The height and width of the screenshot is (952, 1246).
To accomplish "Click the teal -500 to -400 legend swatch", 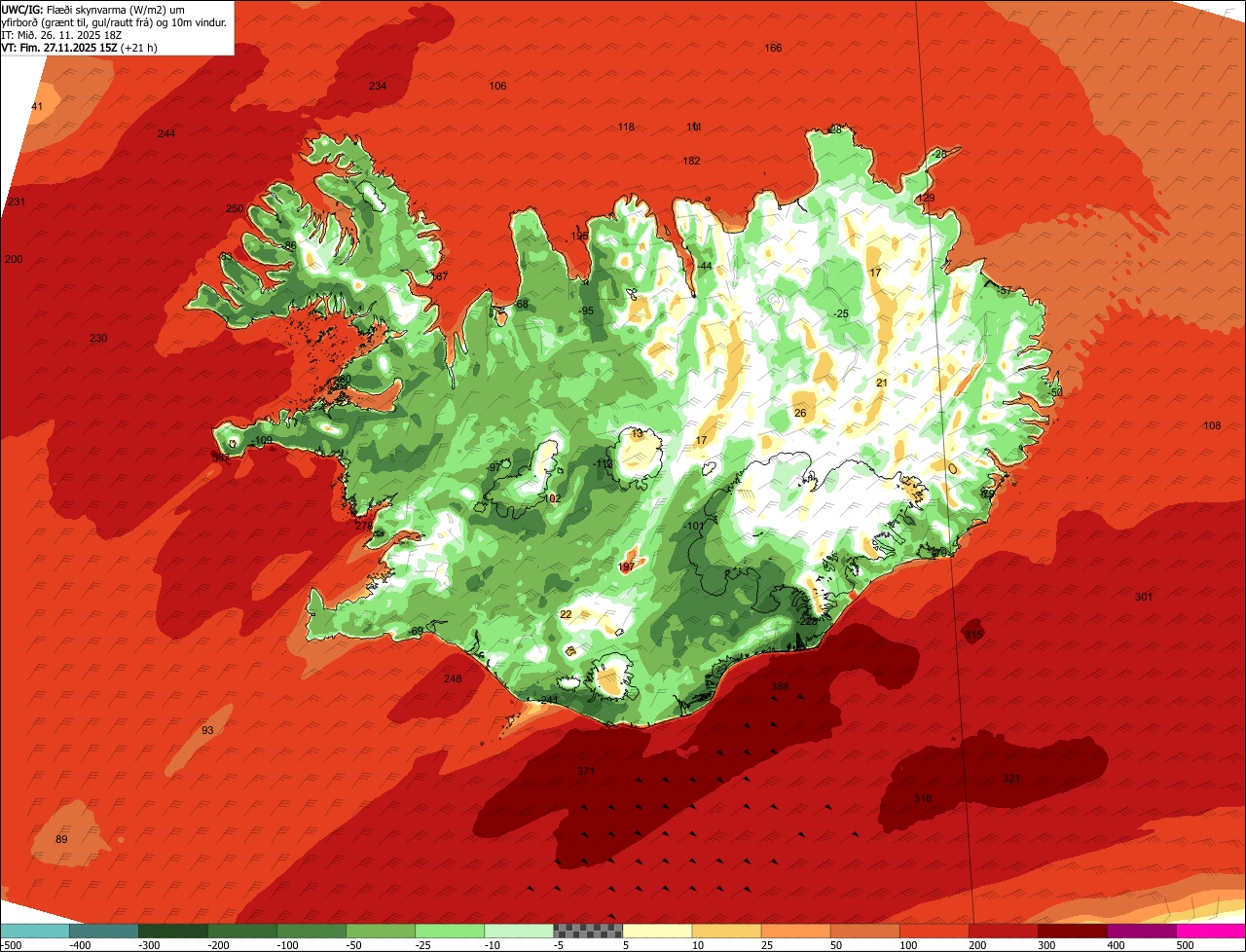I will coord(34,932).
